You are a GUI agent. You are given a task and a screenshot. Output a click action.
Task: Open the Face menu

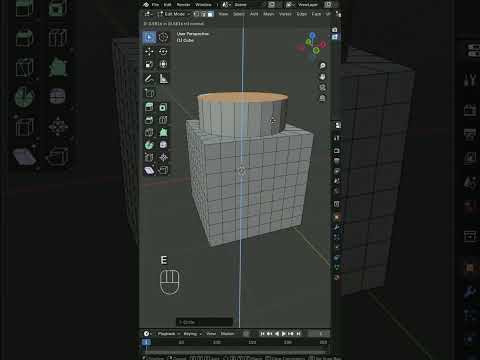tap(316, 14)
